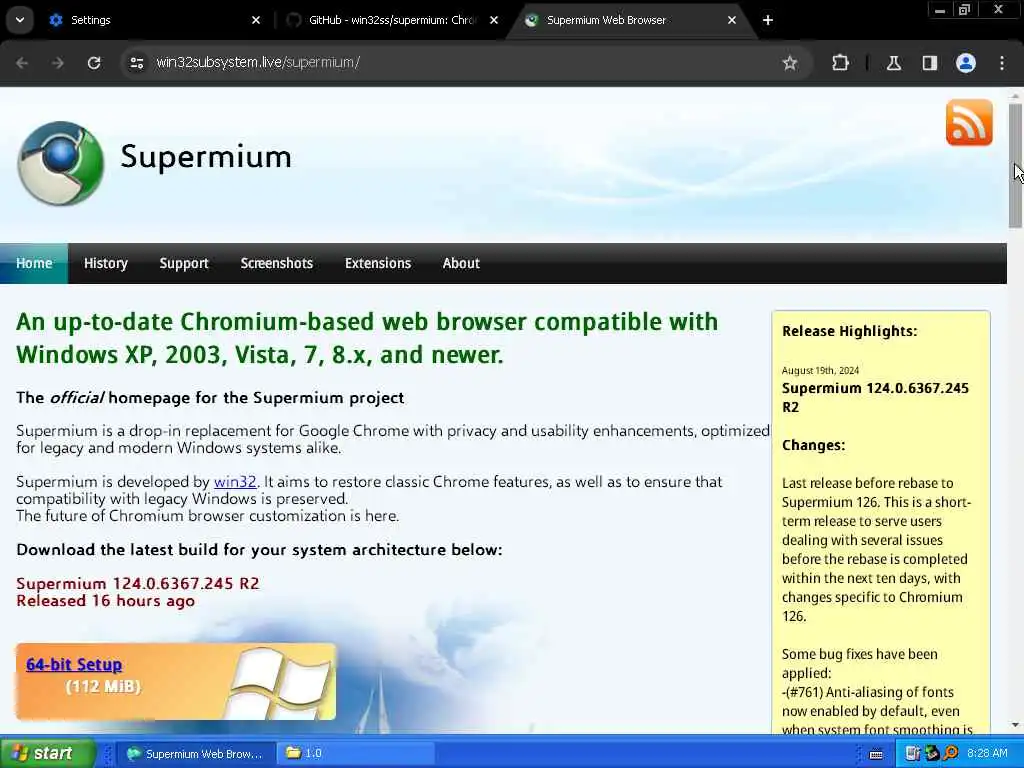Go forward with the arrow button
Viewport: 1024px width, 768px height.
pyautogui.click(x=57, y=63)
